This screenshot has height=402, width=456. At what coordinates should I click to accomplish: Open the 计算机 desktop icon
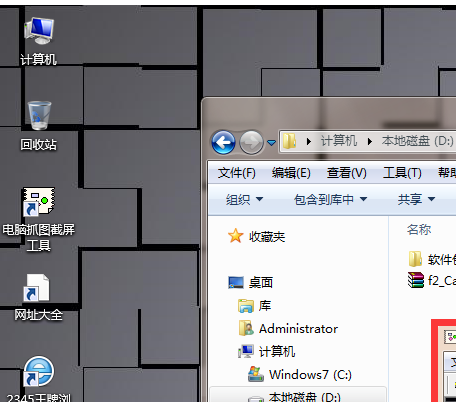tap(39, 31)
